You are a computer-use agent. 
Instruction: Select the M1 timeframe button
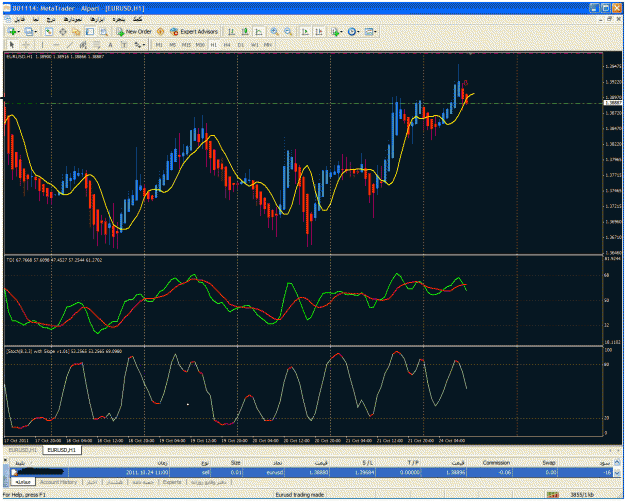pyautogui.click(x=159, y=45)
